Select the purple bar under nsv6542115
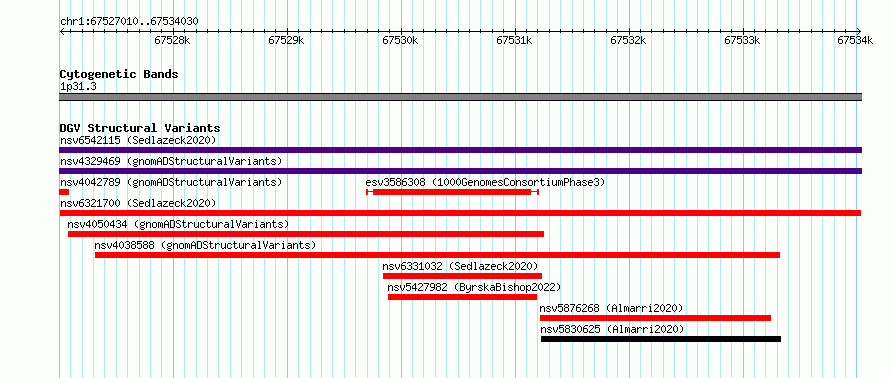890x378 pixels. pos(460,150)
